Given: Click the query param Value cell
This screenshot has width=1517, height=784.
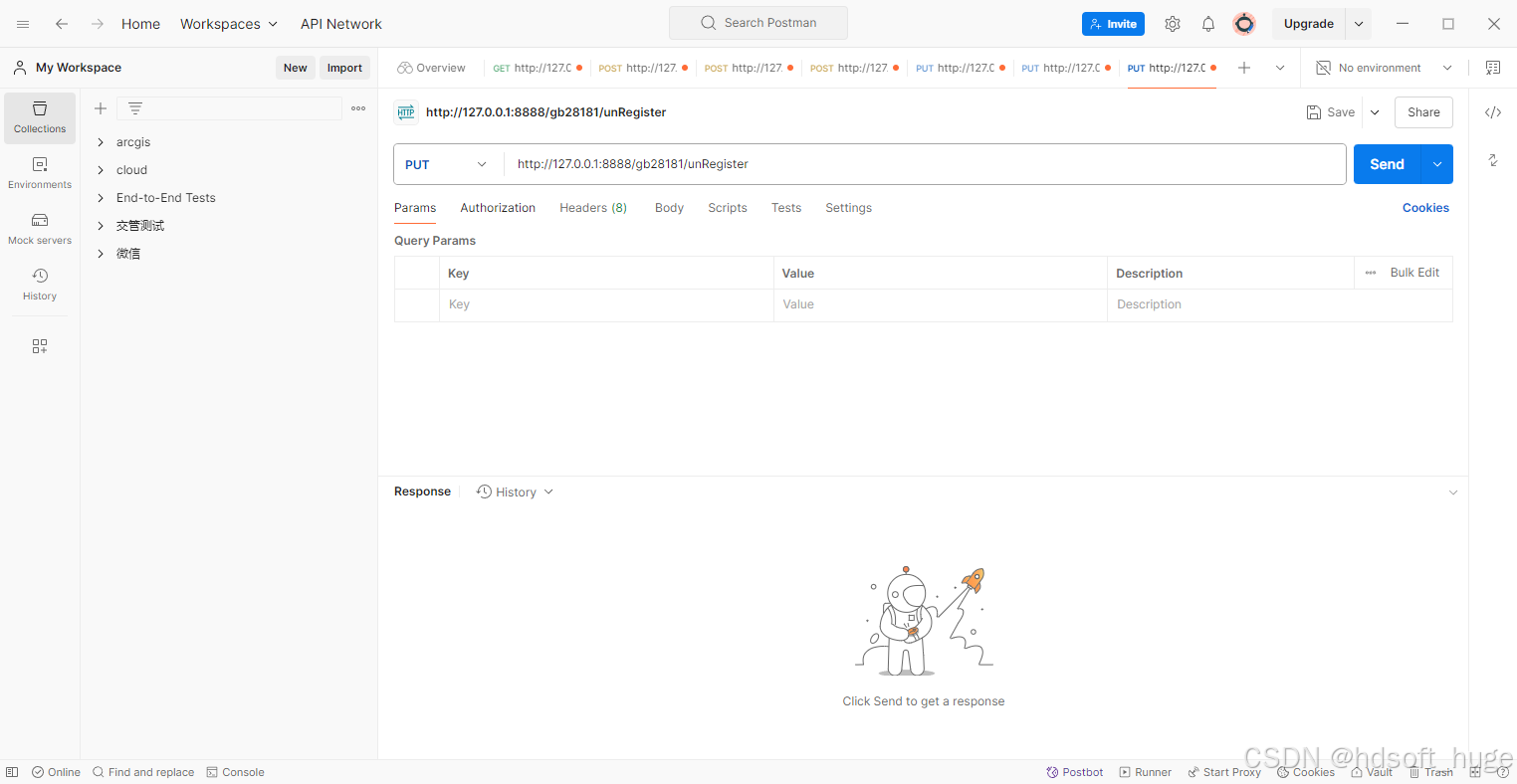Looking at the screenshot, I should tap(940, 304).
